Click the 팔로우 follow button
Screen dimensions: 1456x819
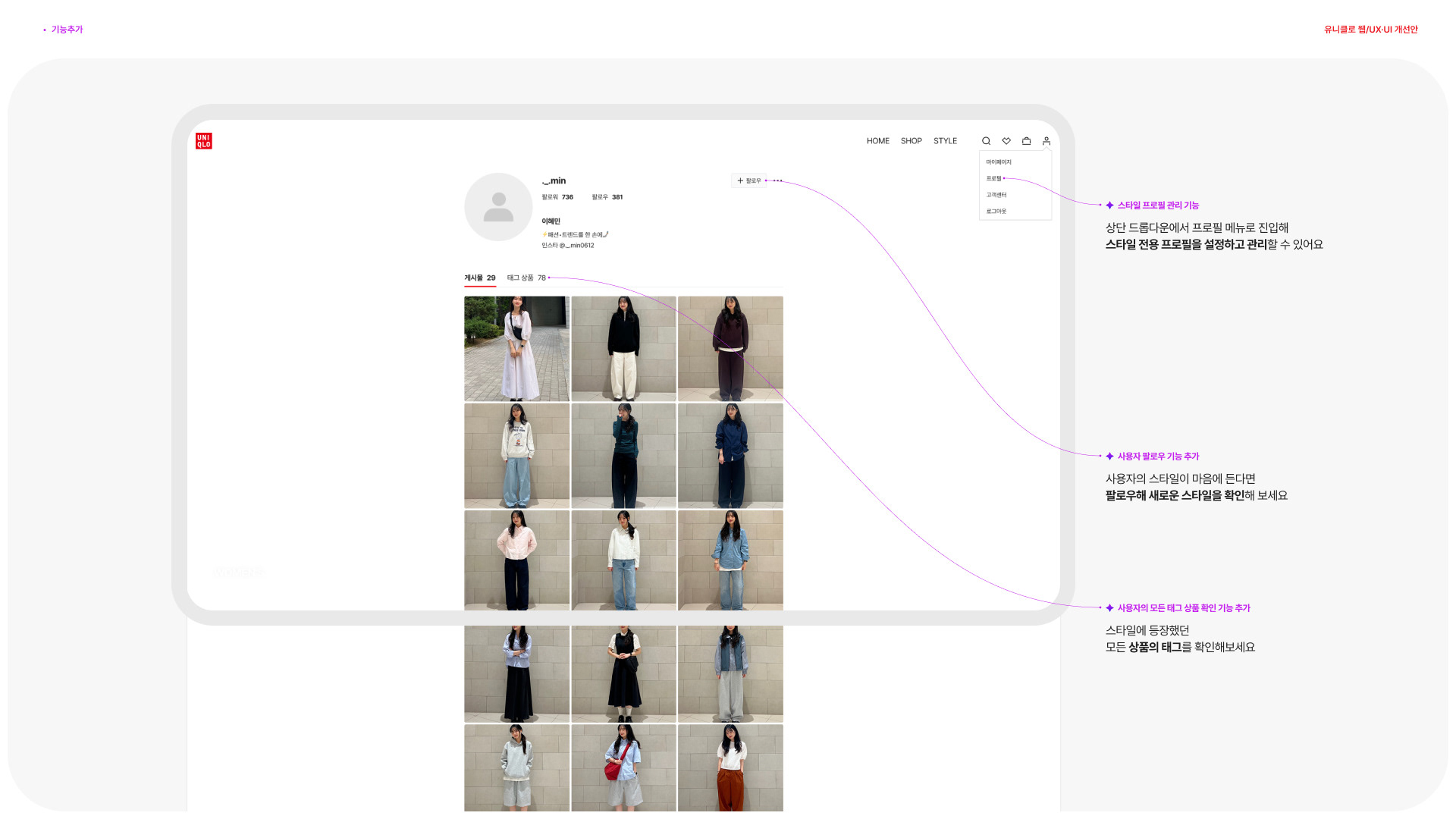748,180
